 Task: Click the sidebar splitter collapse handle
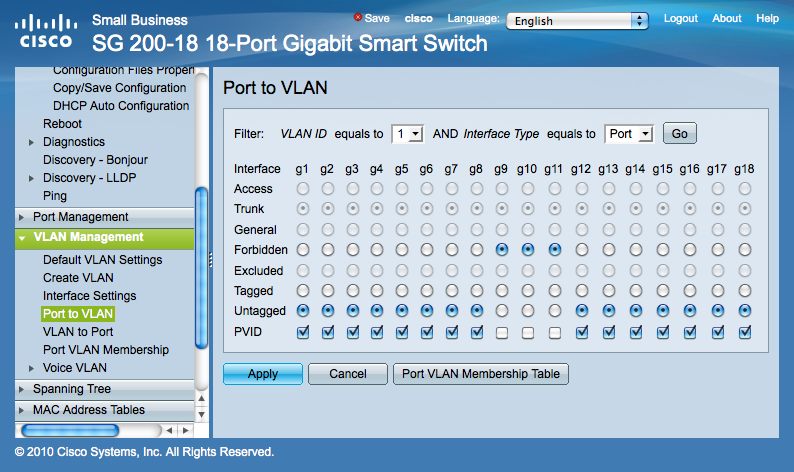[x=211, y=259]
